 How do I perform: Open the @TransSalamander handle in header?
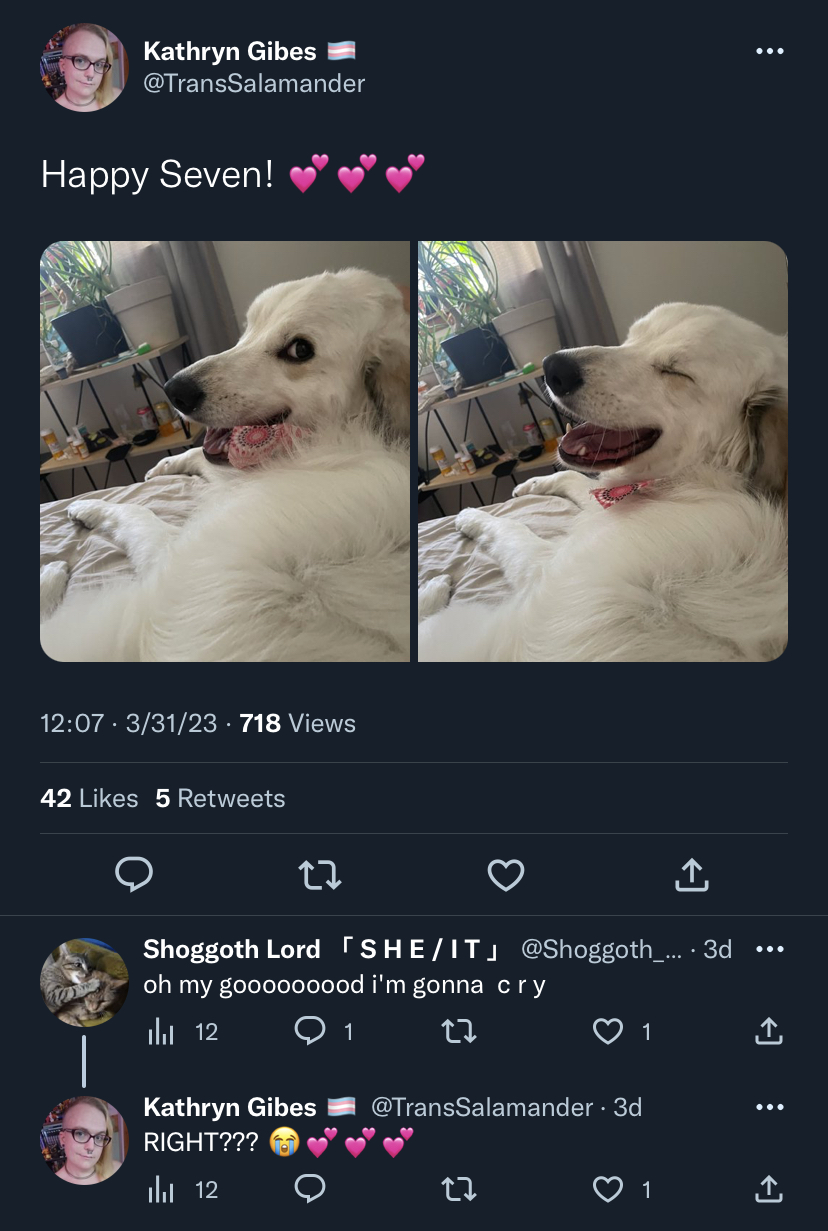254,84
